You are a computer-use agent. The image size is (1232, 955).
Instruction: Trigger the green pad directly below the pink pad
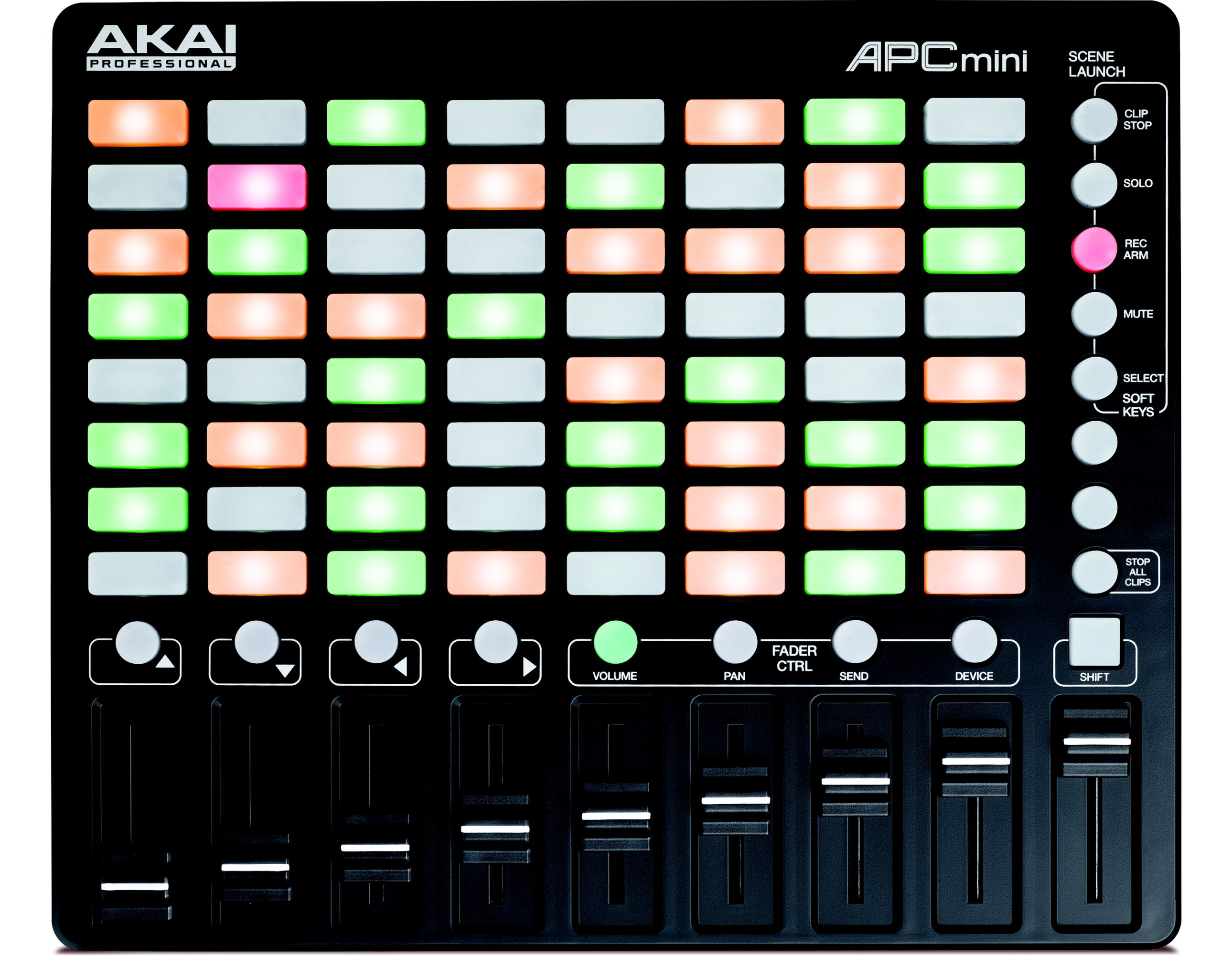point(257,252)
